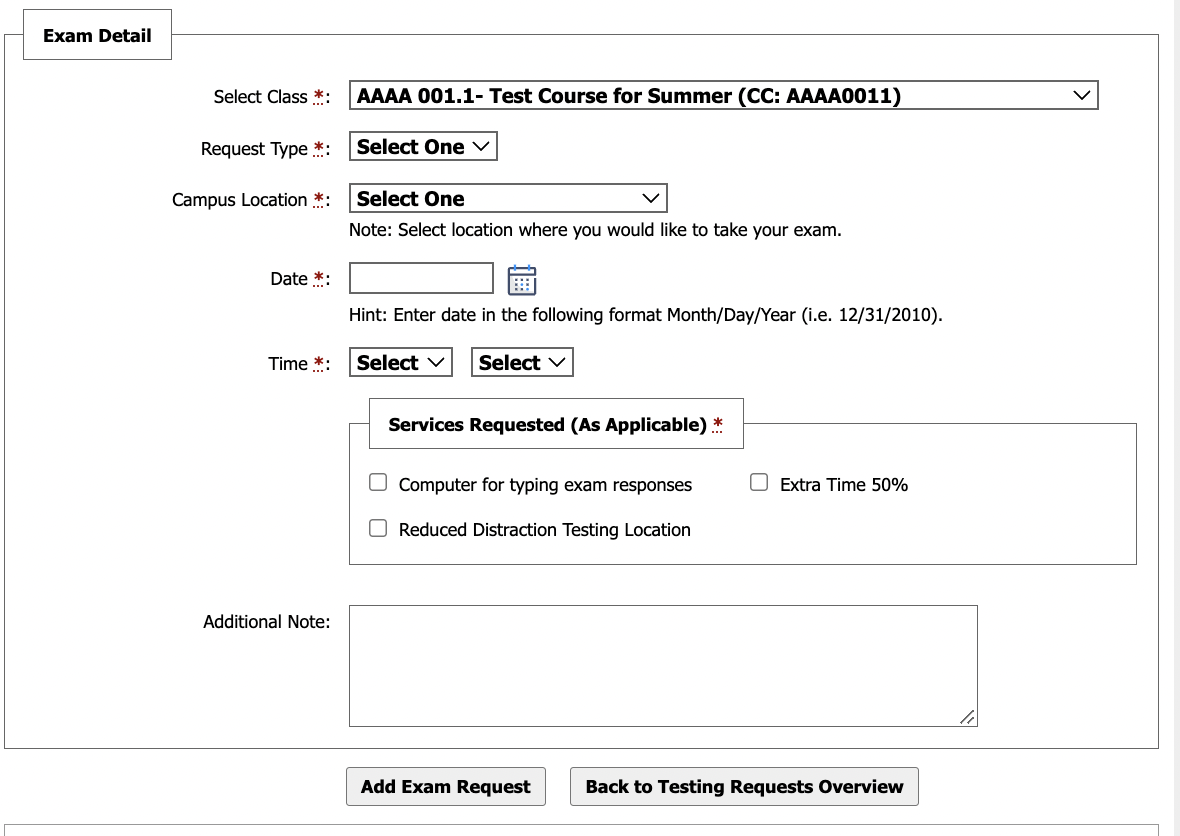
Task: Click the Additional Note label
Action: [266, 622]
